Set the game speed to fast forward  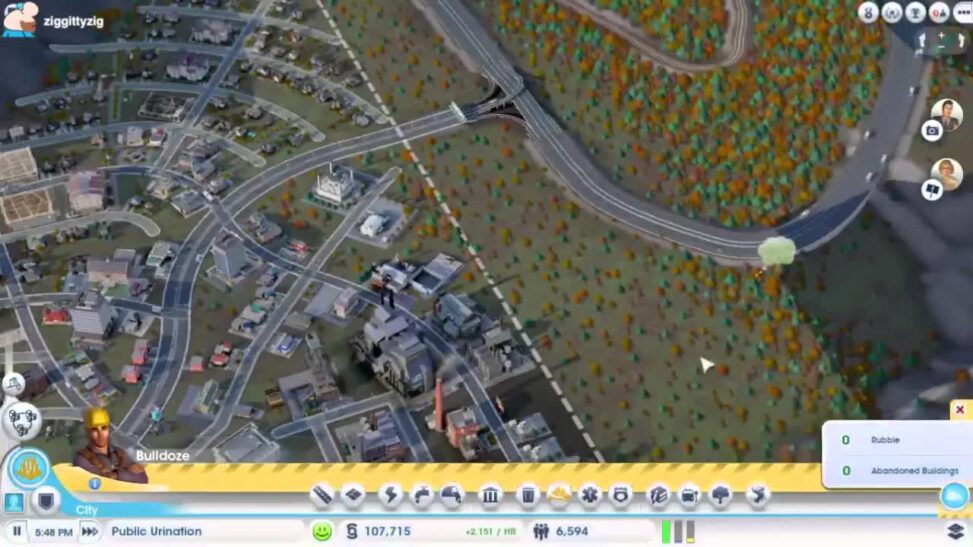click(90, 531)
